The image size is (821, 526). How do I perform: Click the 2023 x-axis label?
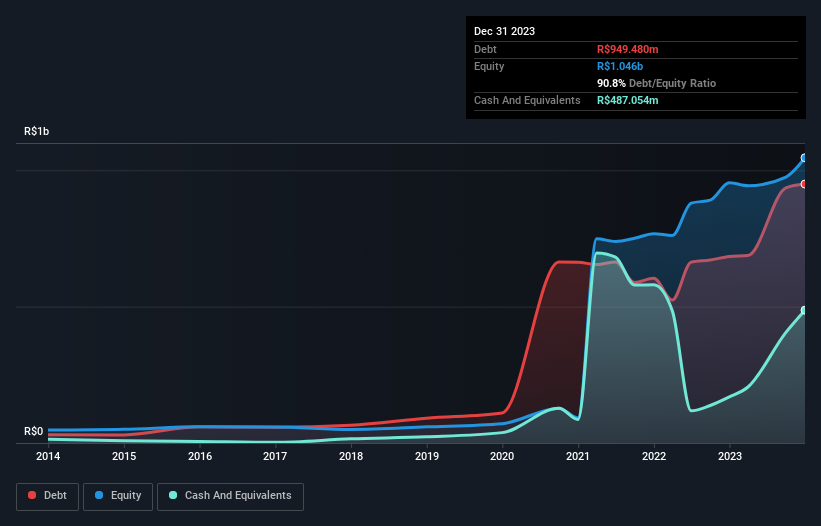[x=730, y=456]
